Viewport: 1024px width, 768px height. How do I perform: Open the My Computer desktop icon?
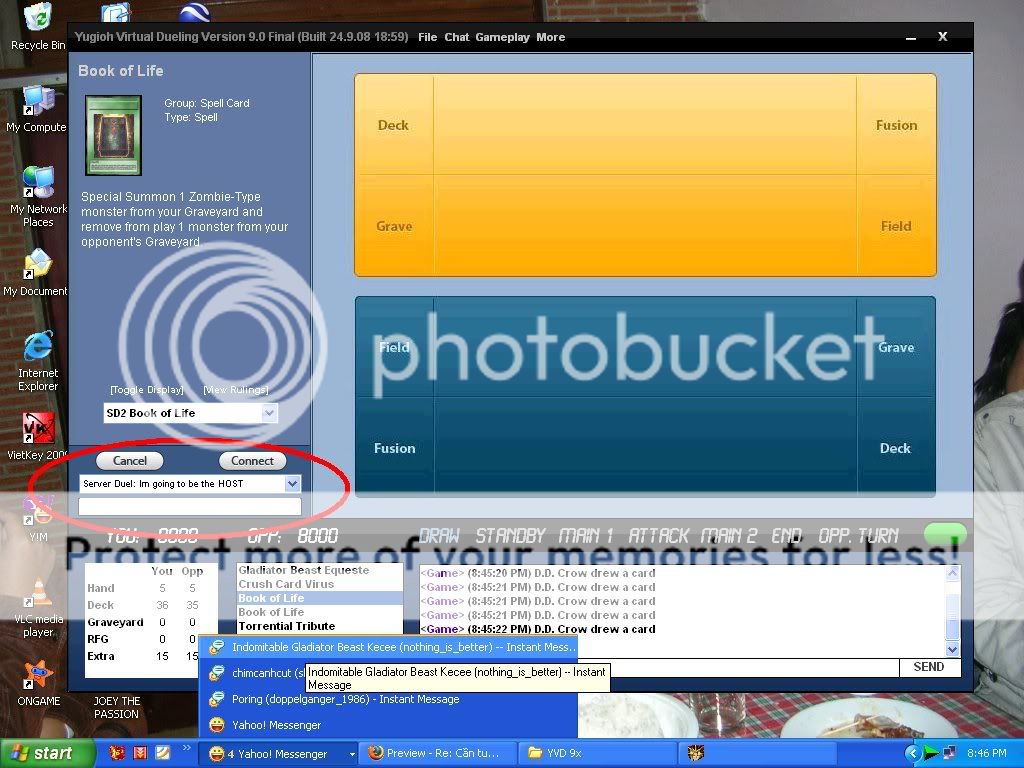click(x=36, y=109)
